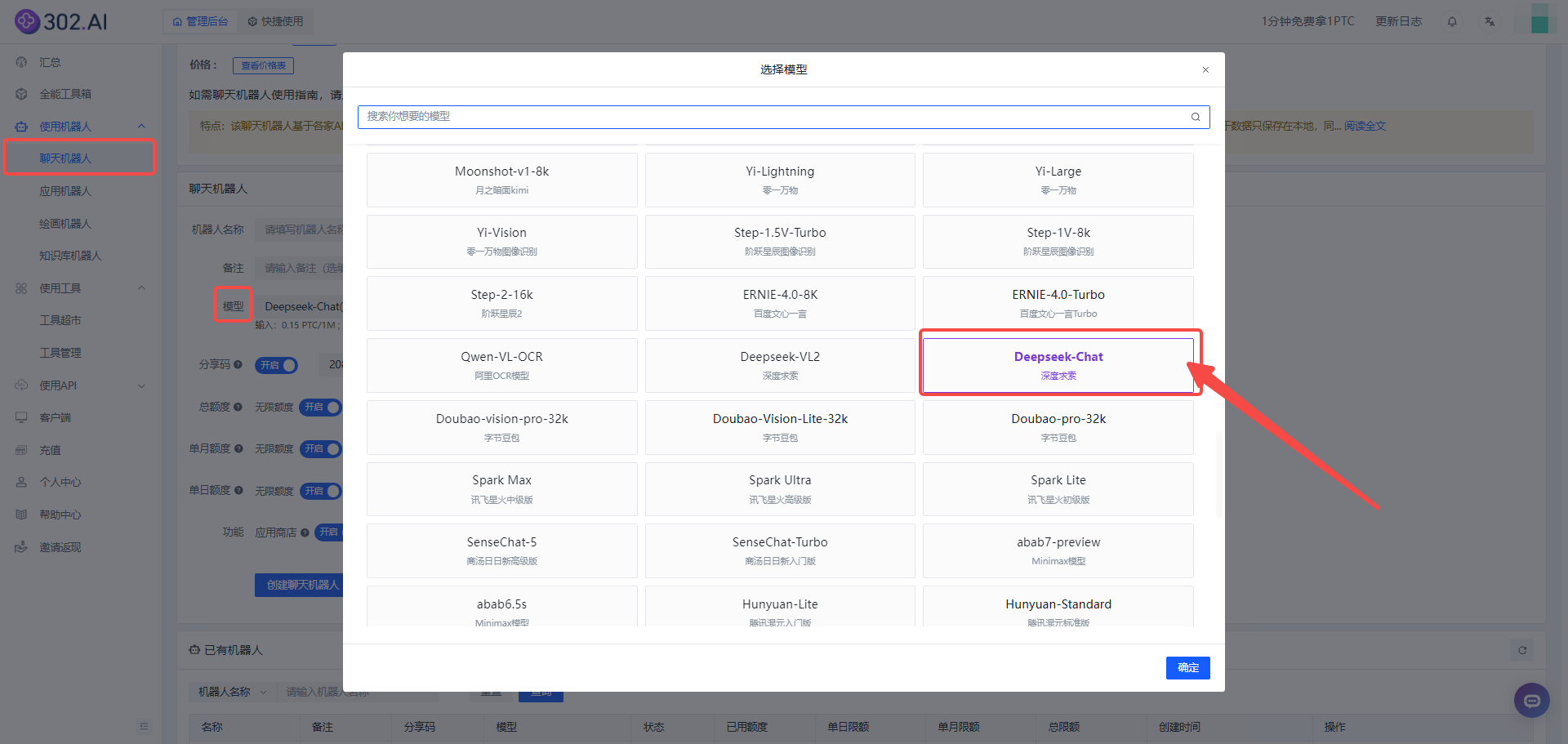This screenshot has height=744, width=1568.
Task: Choose Step-2-16k model
Action: tap(501, 303)
